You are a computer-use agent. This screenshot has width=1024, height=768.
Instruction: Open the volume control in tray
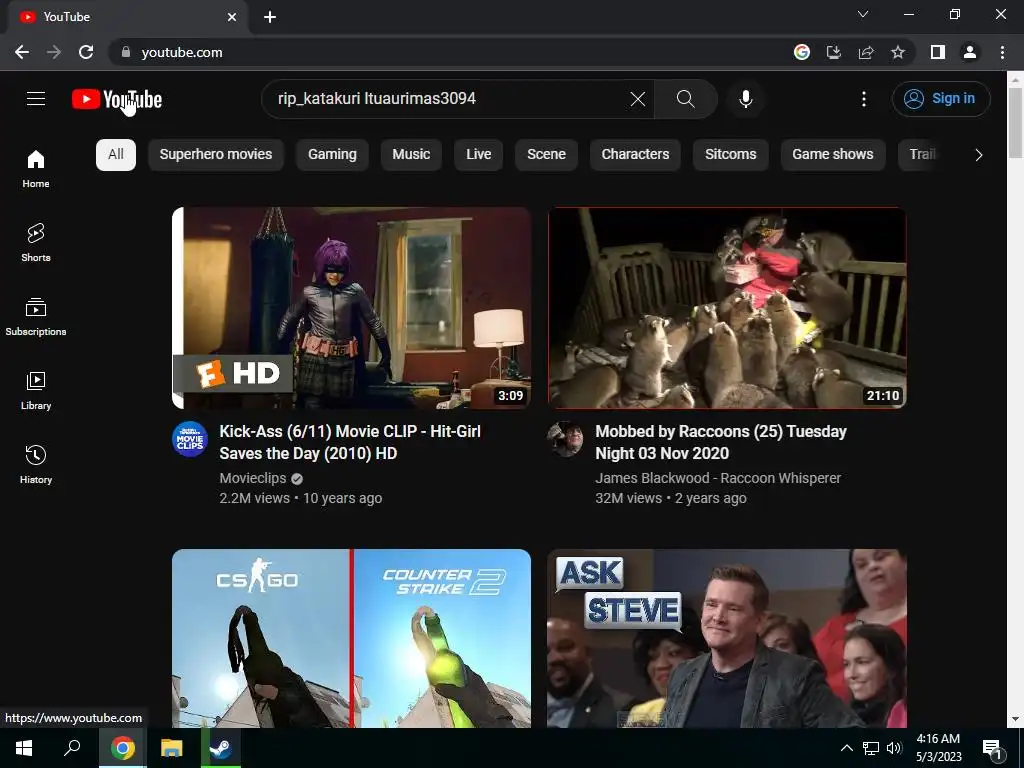(894, 748)
